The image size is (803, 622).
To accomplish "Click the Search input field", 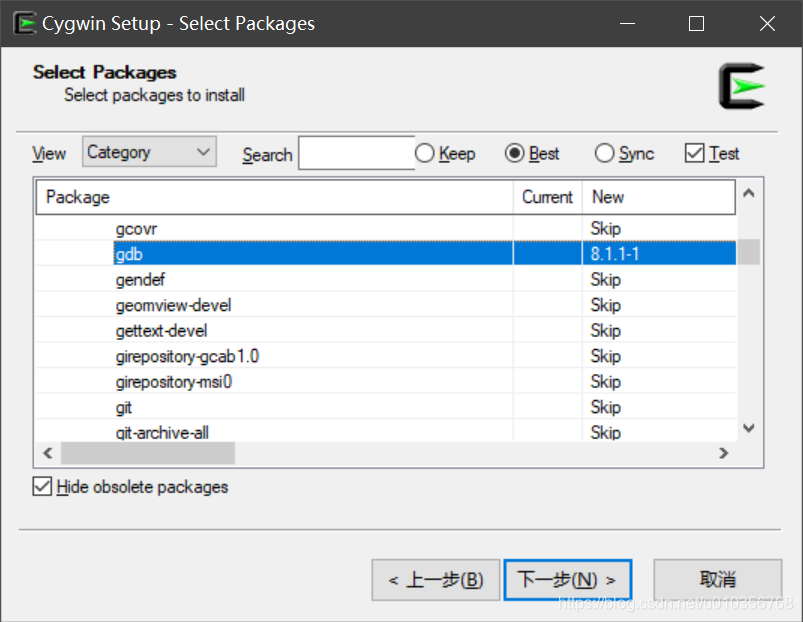I will pyautogui.click(x=356, y=153).
